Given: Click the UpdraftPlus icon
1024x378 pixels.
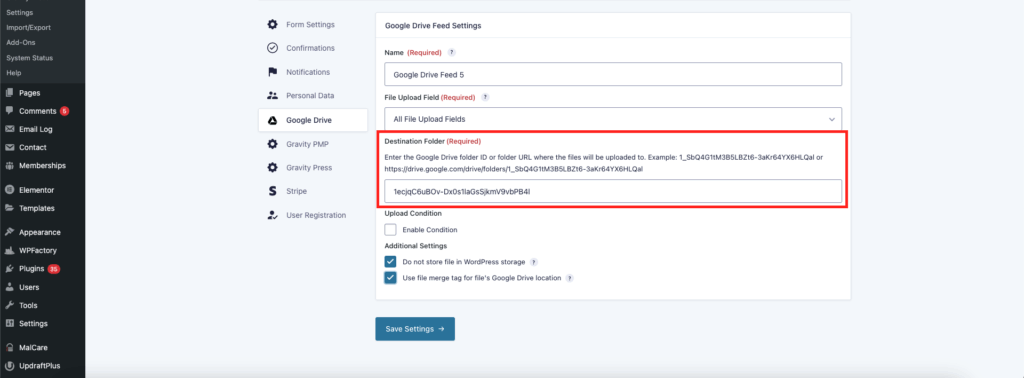Looking at the screenshot, I should coord(10,366).
